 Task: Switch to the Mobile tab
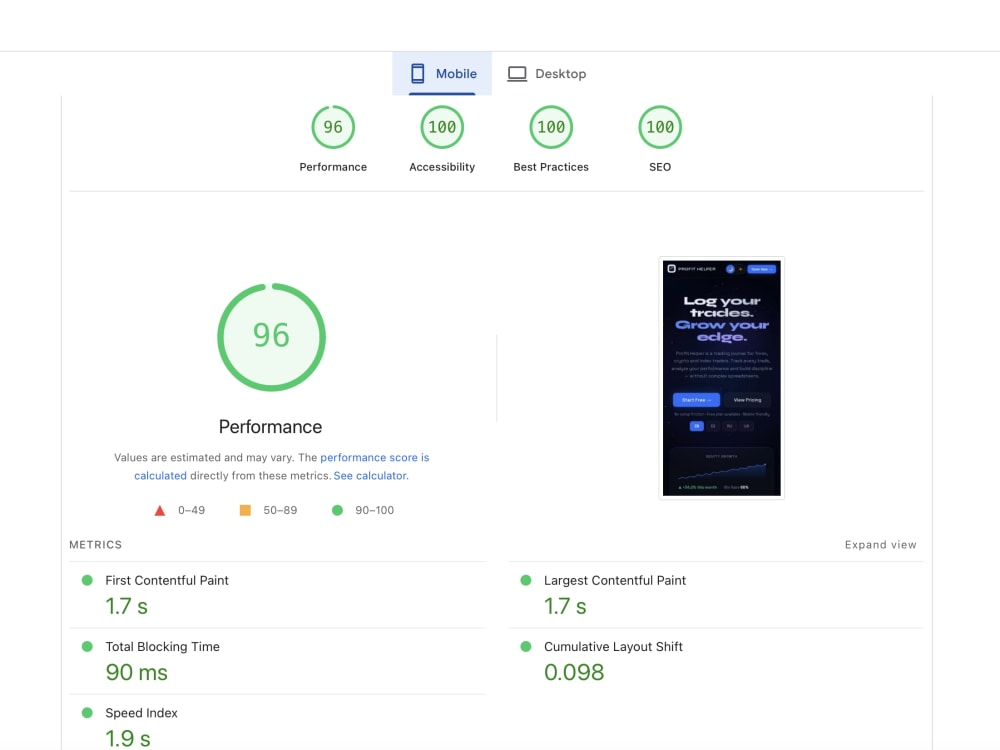coord(442,73)
